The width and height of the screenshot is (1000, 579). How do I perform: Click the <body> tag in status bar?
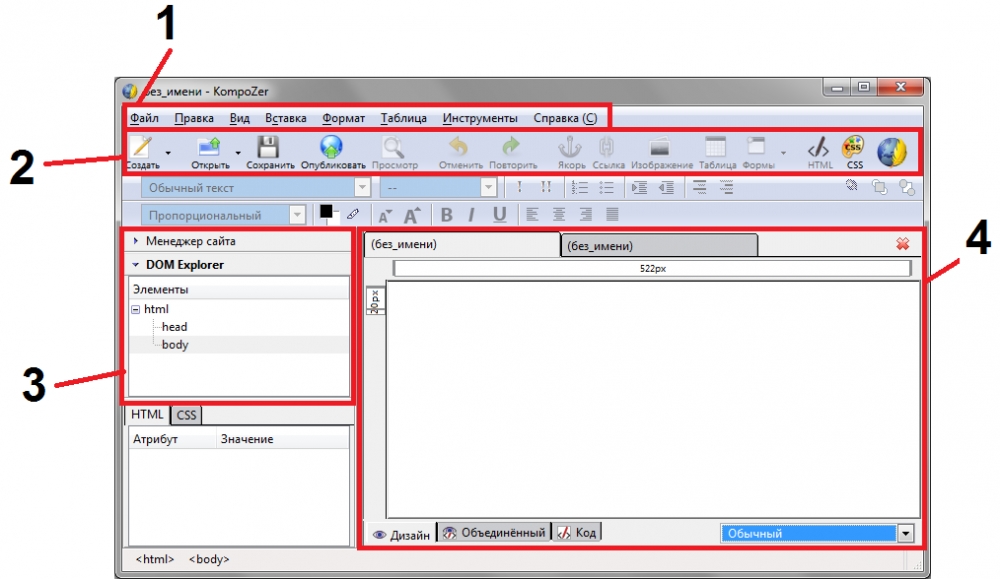coord(209,559)
